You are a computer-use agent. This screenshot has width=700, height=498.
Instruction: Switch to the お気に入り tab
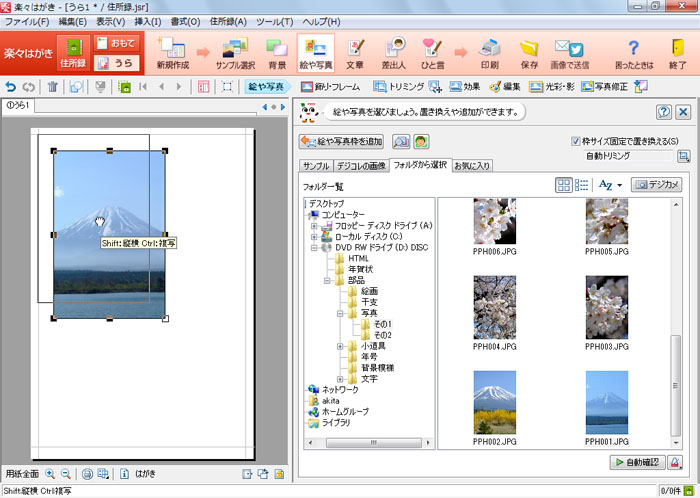coord(473,165)
